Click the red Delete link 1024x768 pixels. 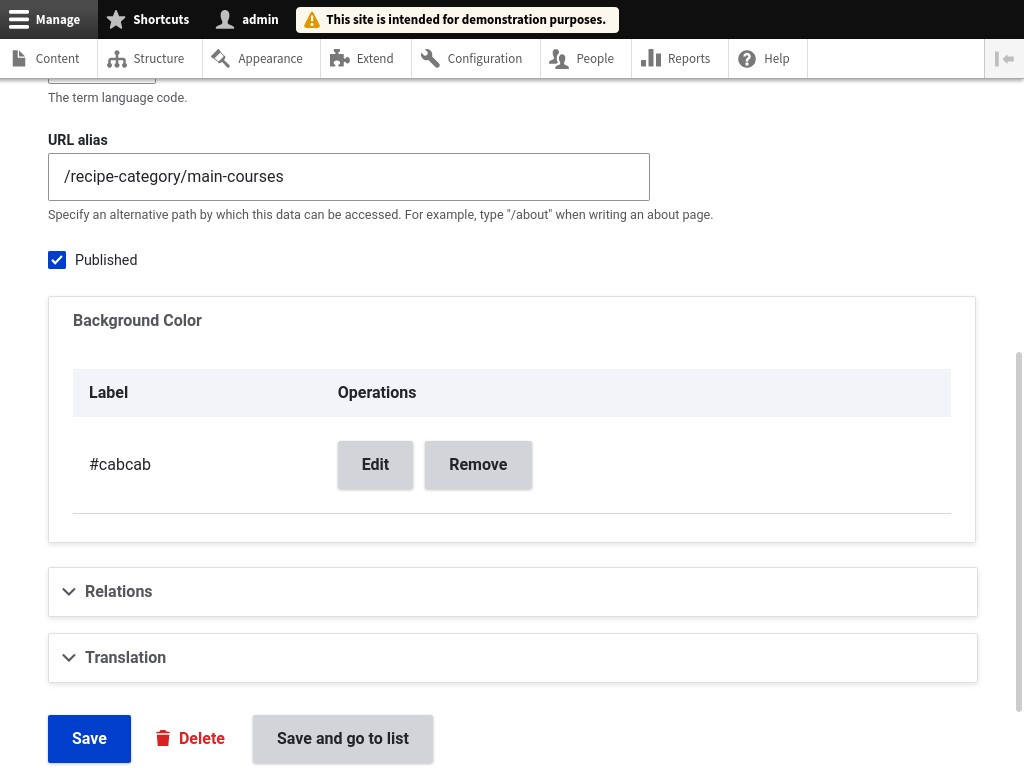(x=190, y=739)
